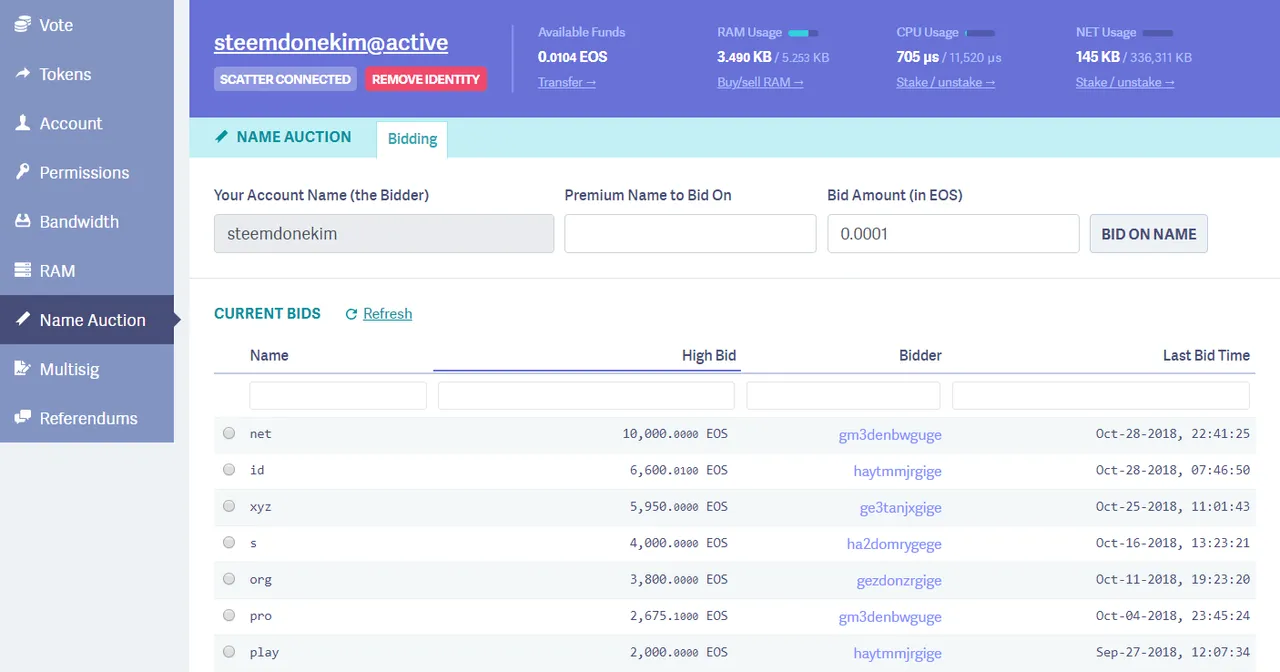Click the BID ON NAME button

(1148, 234)
